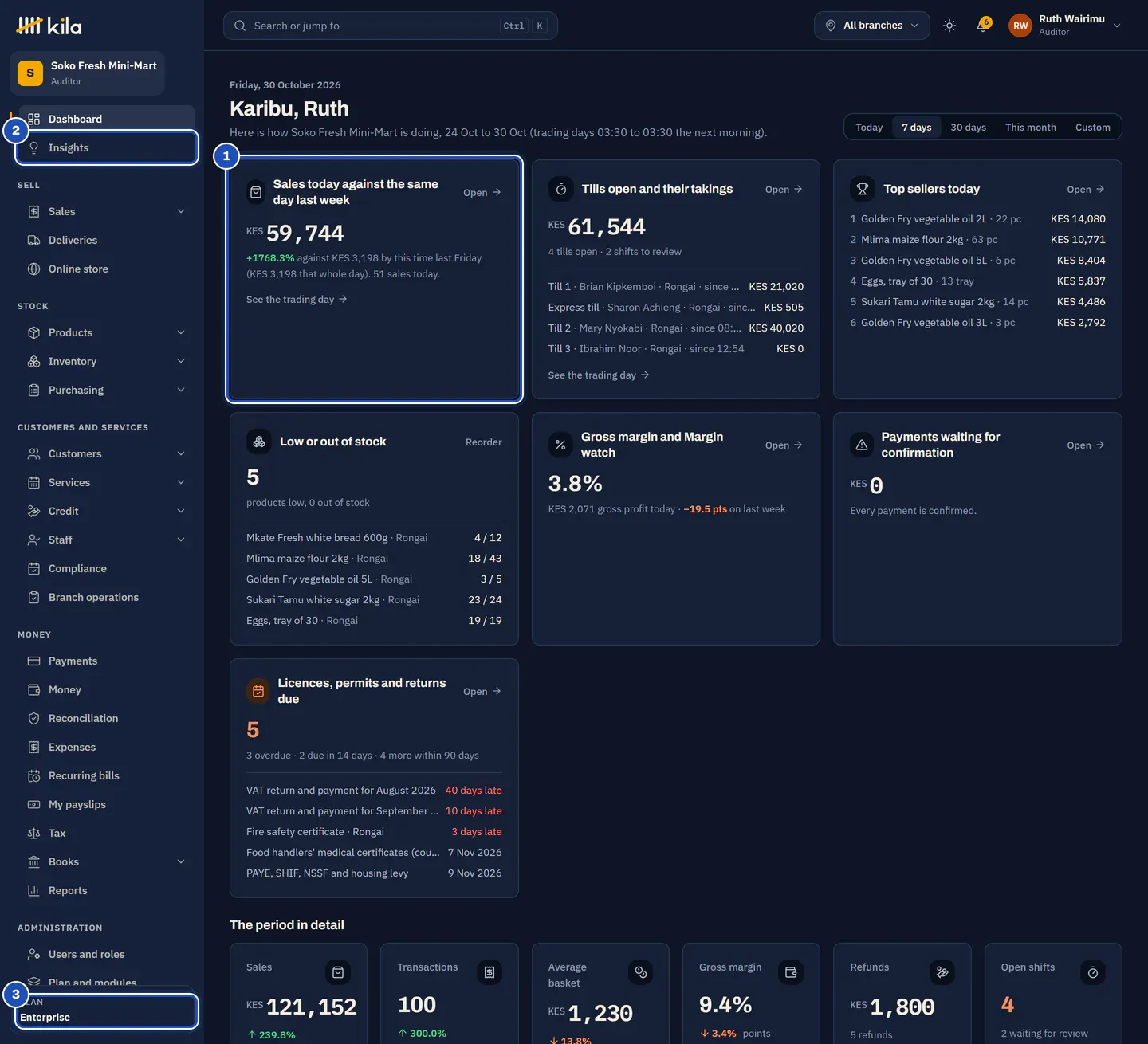Image resolution: width=1148 pixels, height=1044 pixels.
Task: Open the Tills open and their takings card
Action: coord(784,189)
